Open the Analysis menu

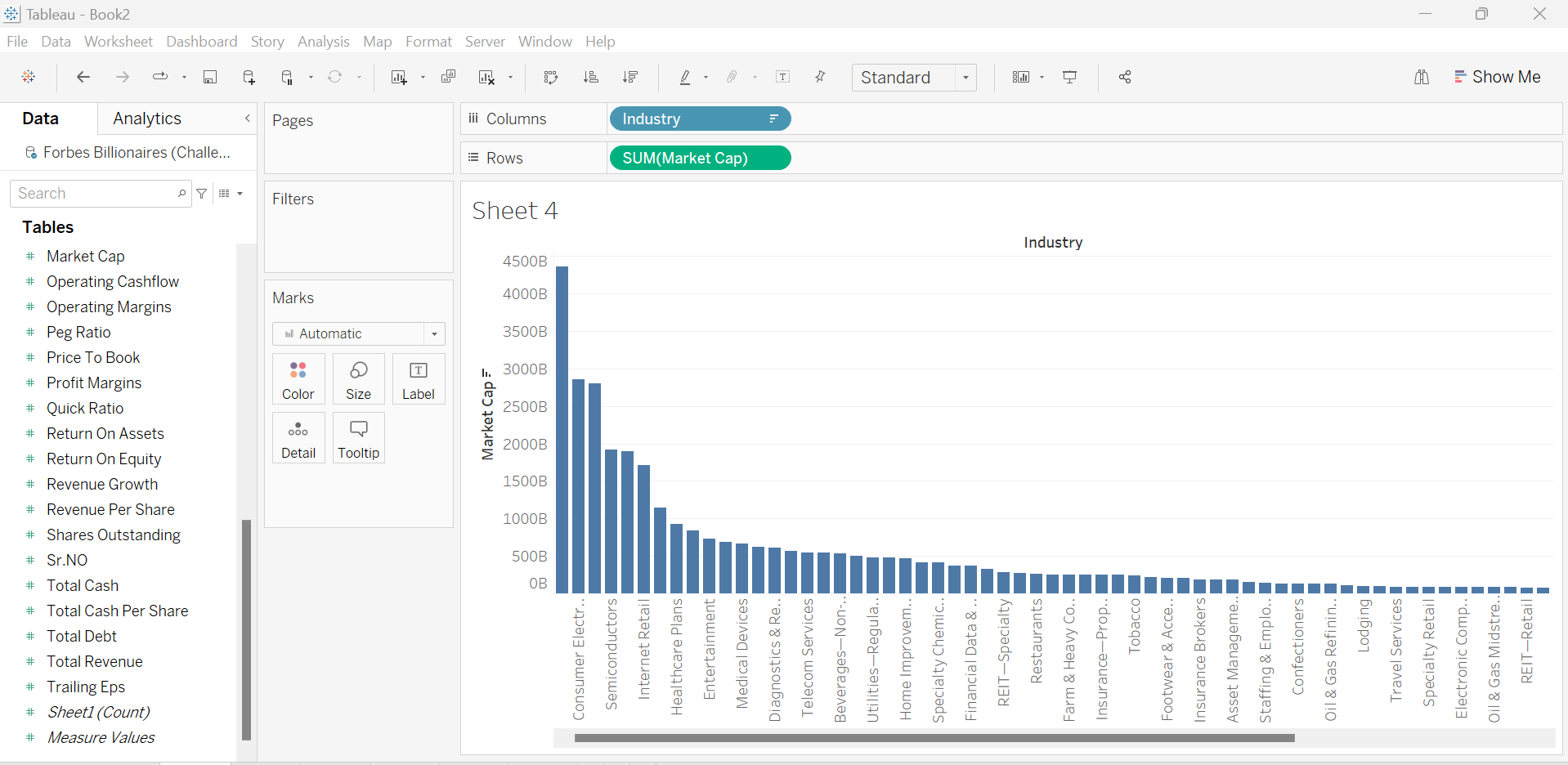coord(323,42)
